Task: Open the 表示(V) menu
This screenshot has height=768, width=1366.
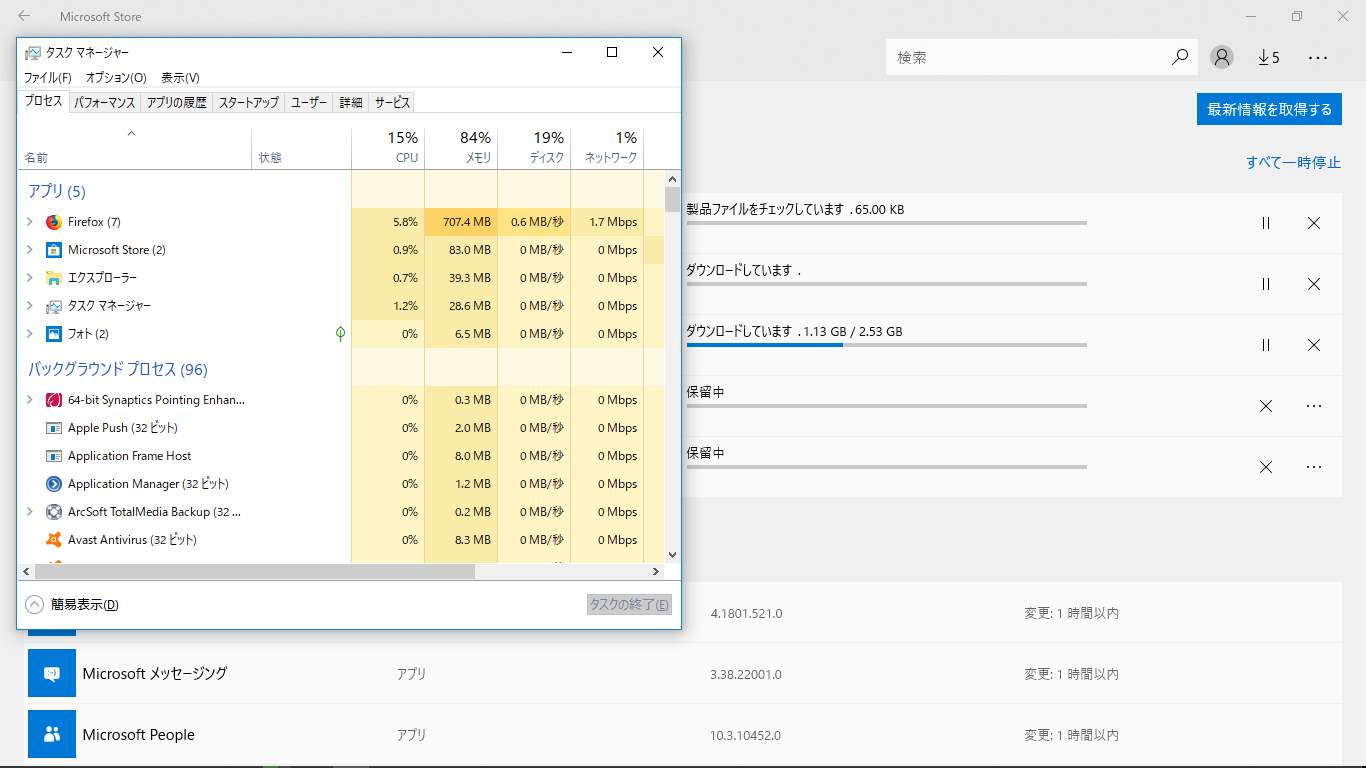Action: coord(180,78)
